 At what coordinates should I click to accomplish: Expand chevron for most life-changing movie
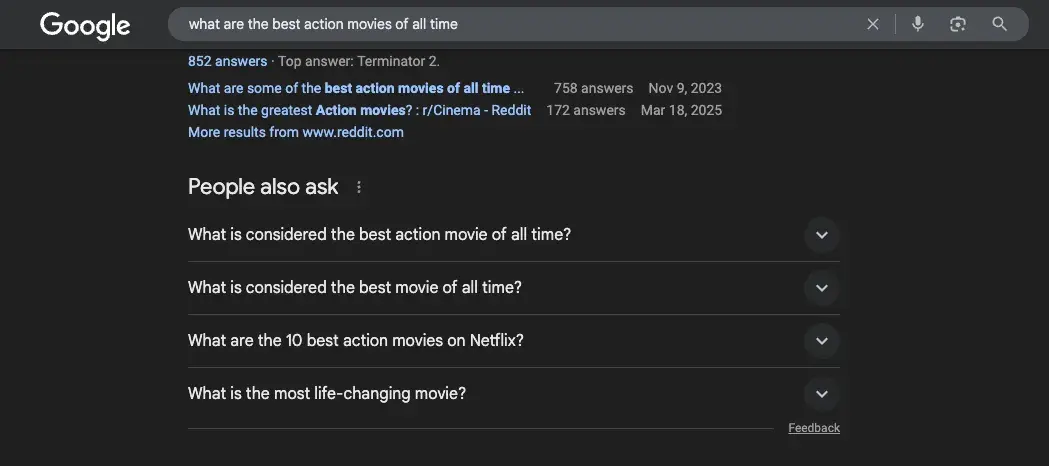(x=821, y=394)
